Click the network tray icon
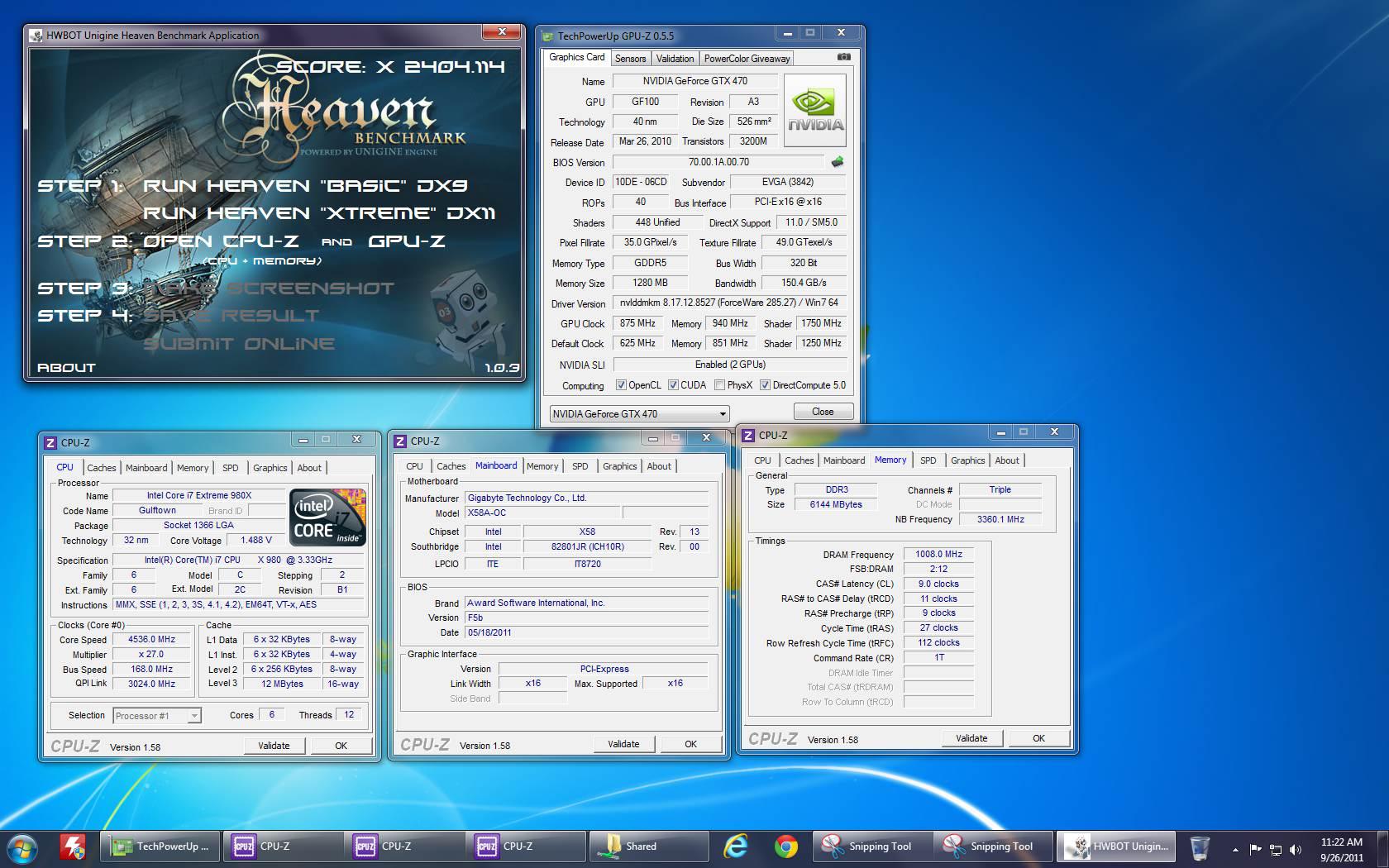 1276,849
